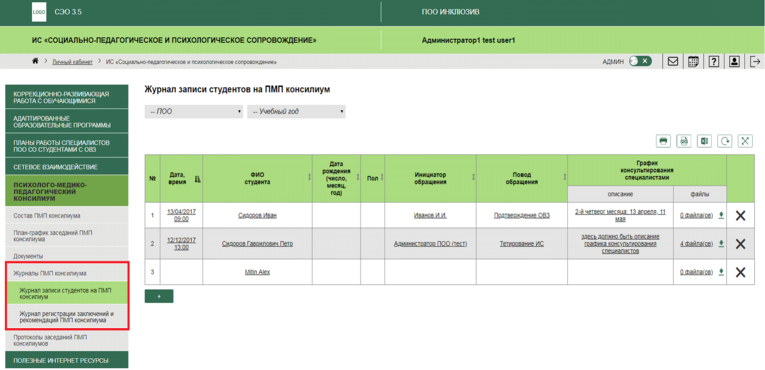Refresh the table with the circular arrow icon
The width and height of the screenshot is (765, 370).
[x=725, y=141]
